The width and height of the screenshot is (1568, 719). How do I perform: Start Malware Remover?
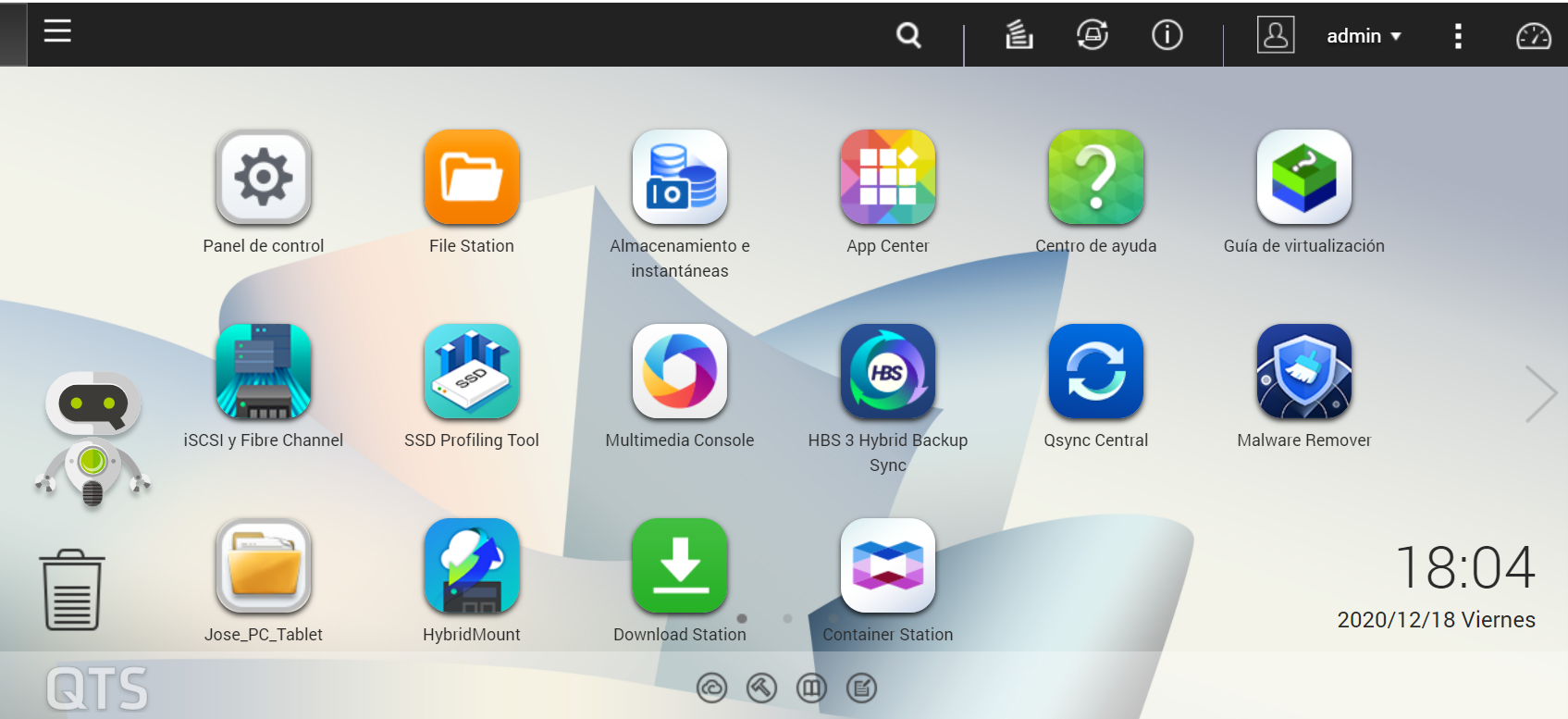[1304, 372]
